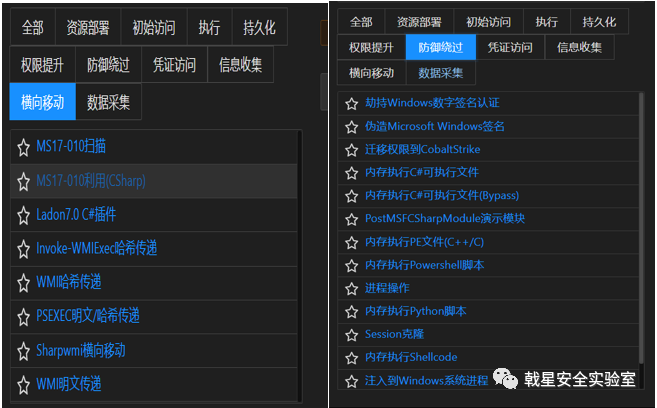Image resolution: width=657 pixels, height=408 pixels.
Task: Star the MS17-010扫描 module in left panel
Action: coord(23,147)
